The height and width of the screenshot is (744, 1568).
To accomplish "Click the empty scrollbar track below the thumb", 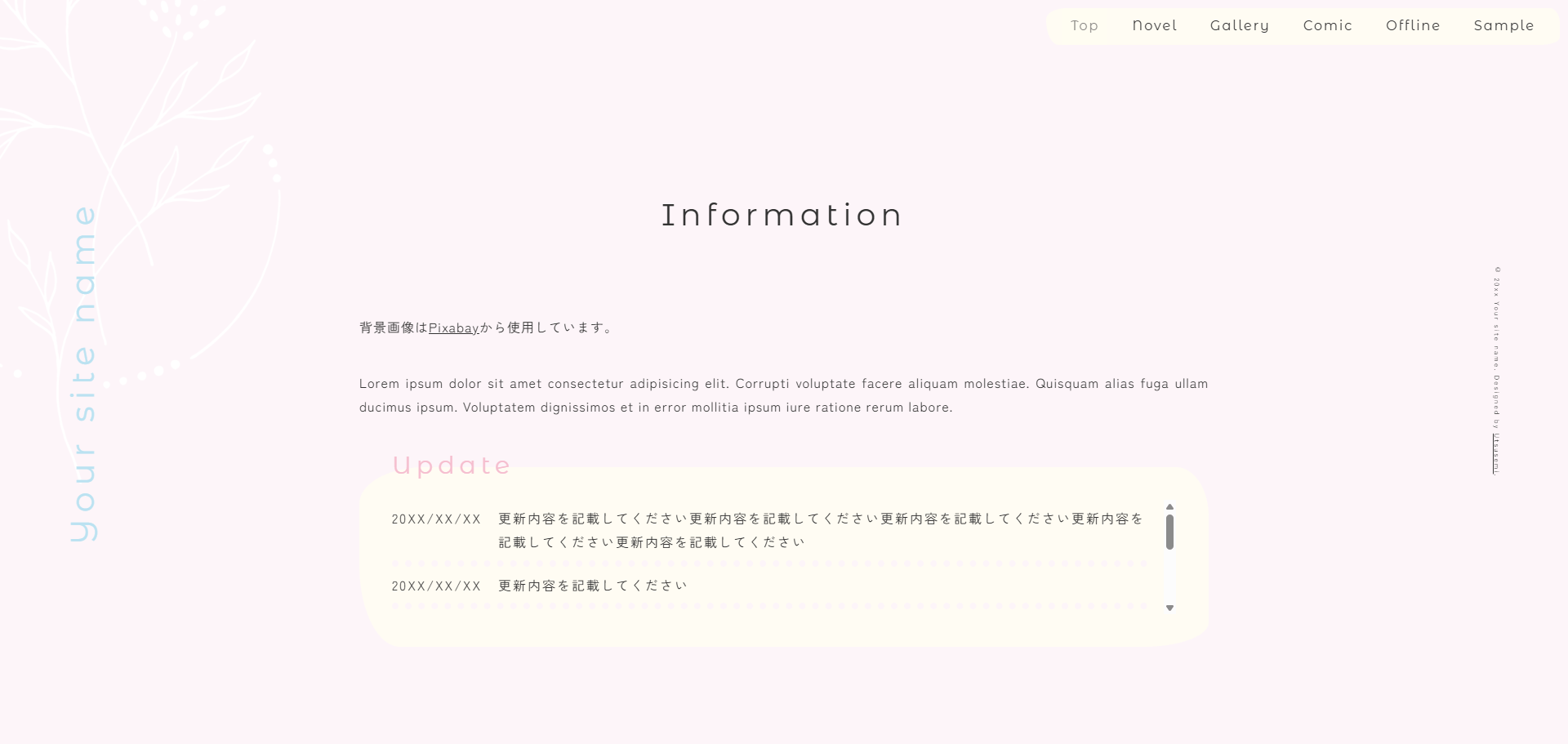I will [x=1169, y=578].
